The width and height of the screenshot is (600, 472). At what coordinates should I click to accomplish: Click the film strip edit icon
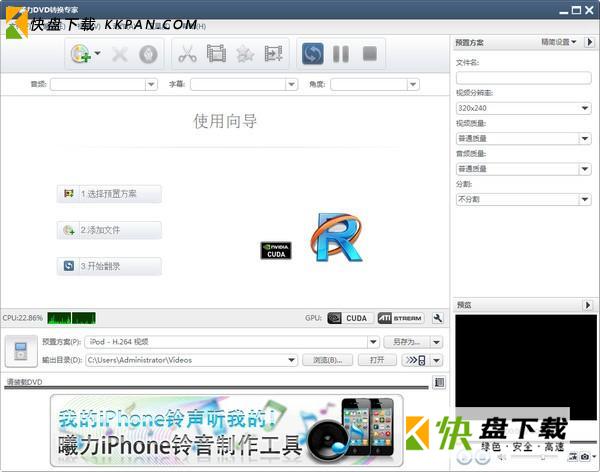click(x=216, y=54)
